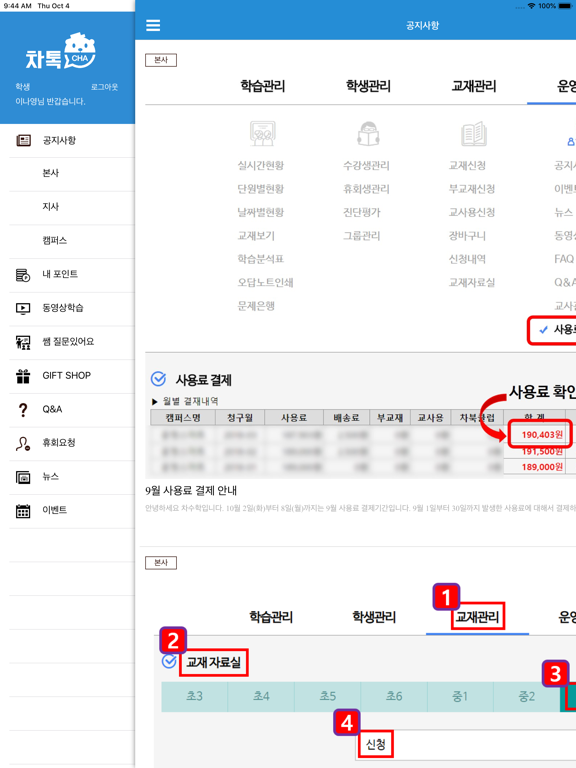Open the 학습분석표 link
Viewport: 576px width, 768px height.
coord(261,259)
